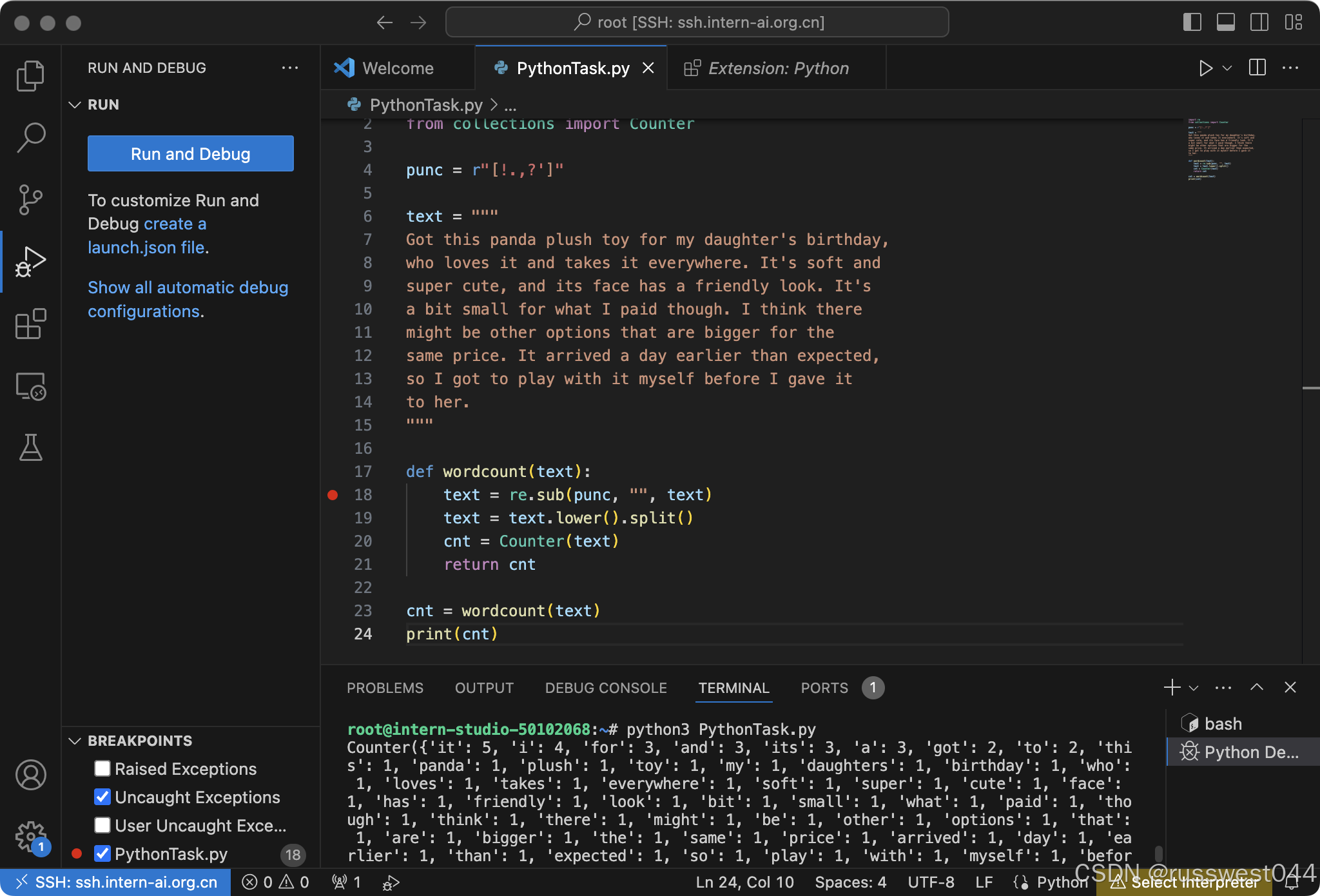Select the Source Control icon
The width and height of the screenshot is (1320, 896).
pyautogui.click(x=30, y=199)
